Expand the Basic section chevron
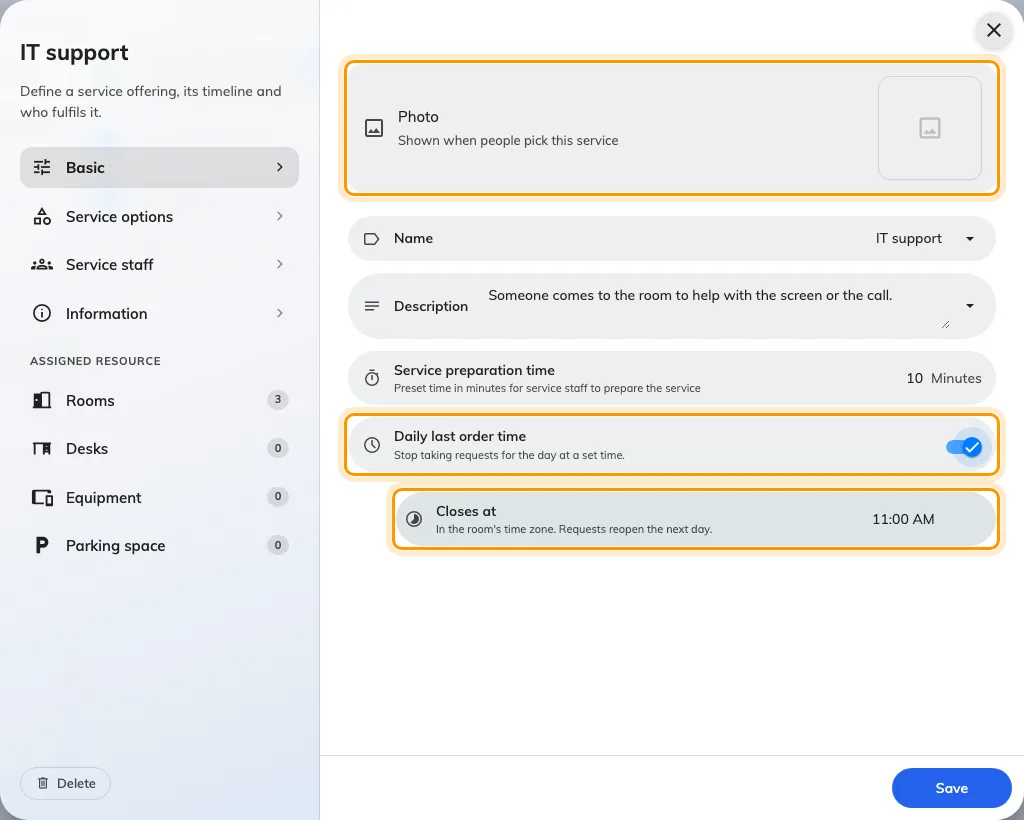This screenshot has height=820, width=1024. (280, 167)
